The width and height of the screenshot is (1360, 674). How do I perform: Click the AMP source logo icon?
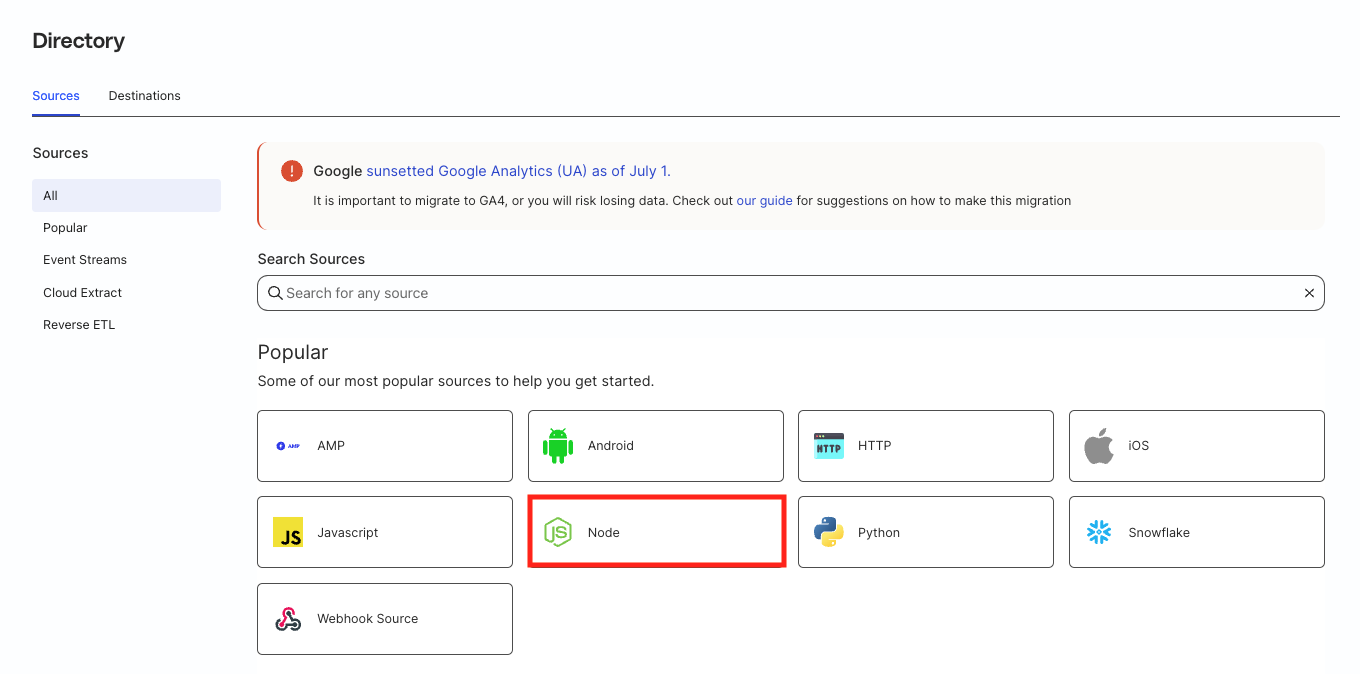[x=288, y=446]
